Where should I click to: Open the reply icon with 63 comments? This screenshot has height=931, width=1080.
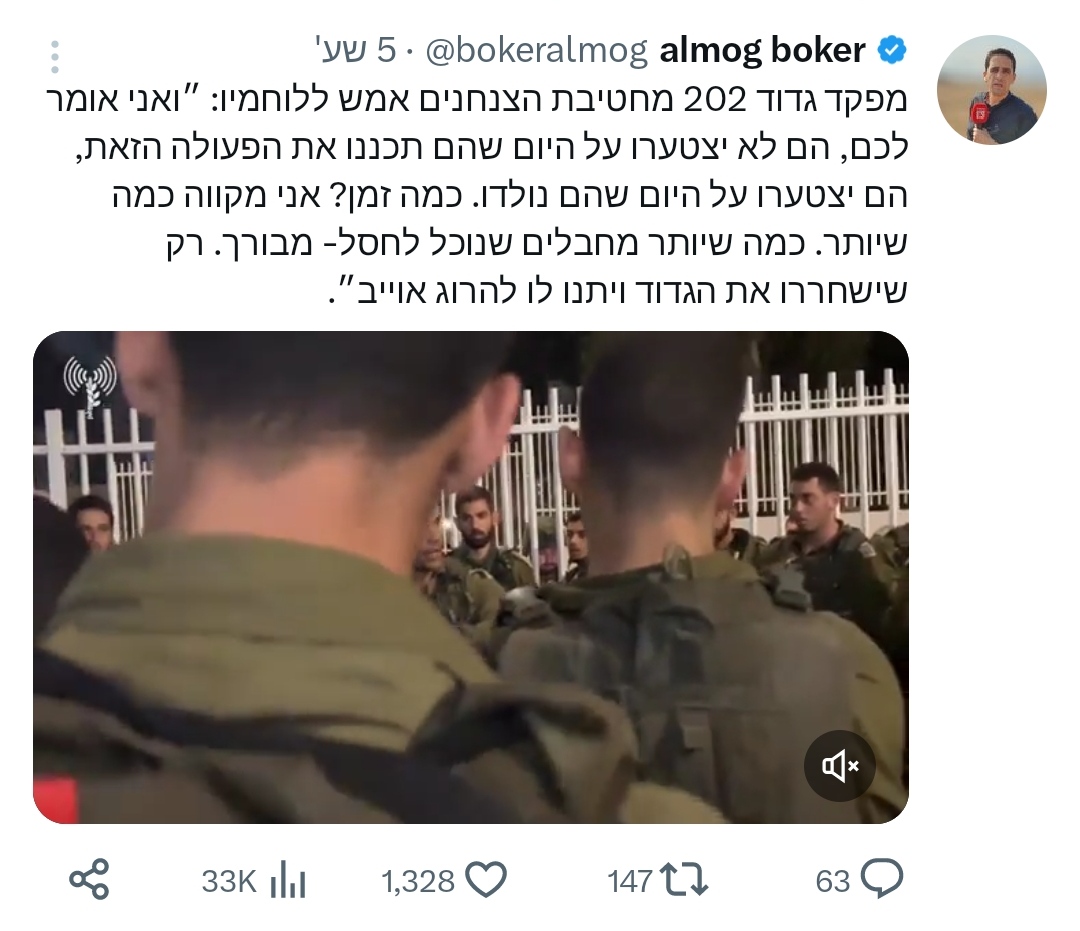pyautogui.click(x=882, y=879)
